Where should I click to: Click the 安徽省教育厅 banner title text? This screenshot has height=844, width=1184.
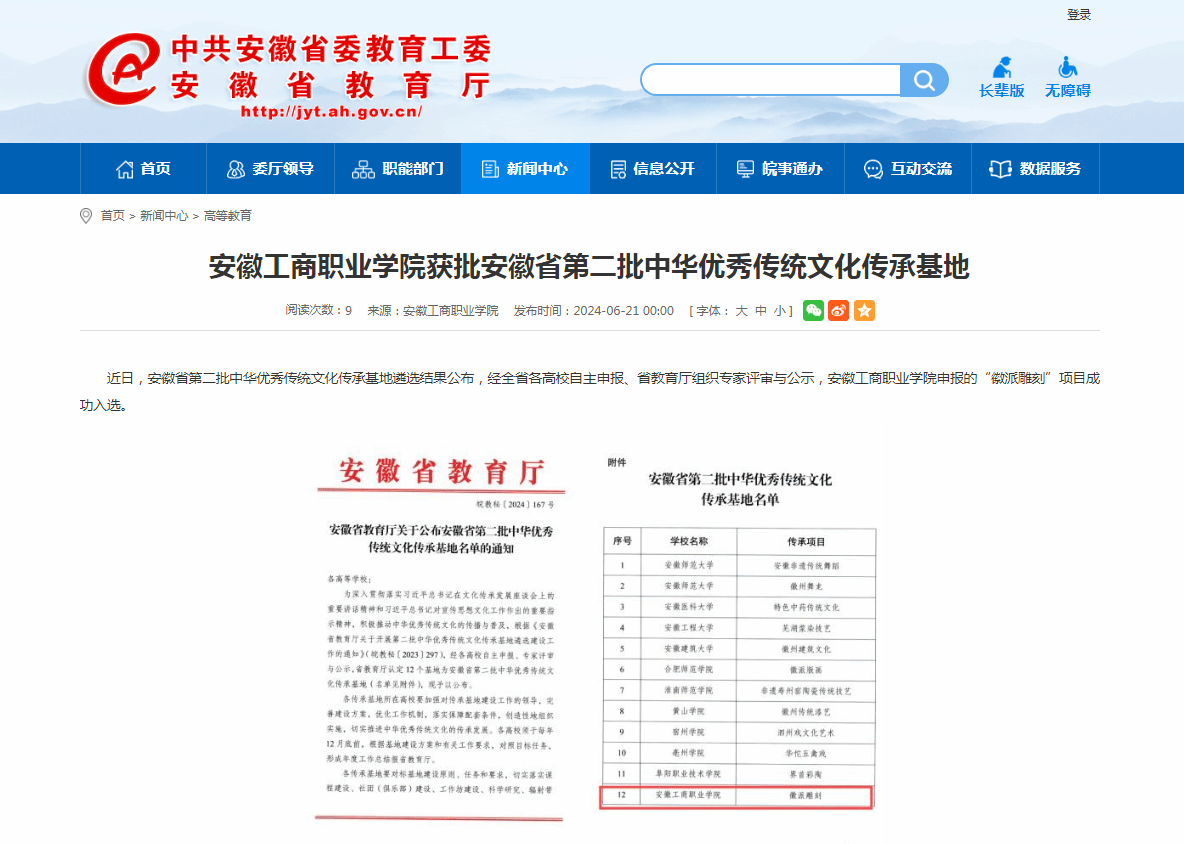tap(331, 85)
